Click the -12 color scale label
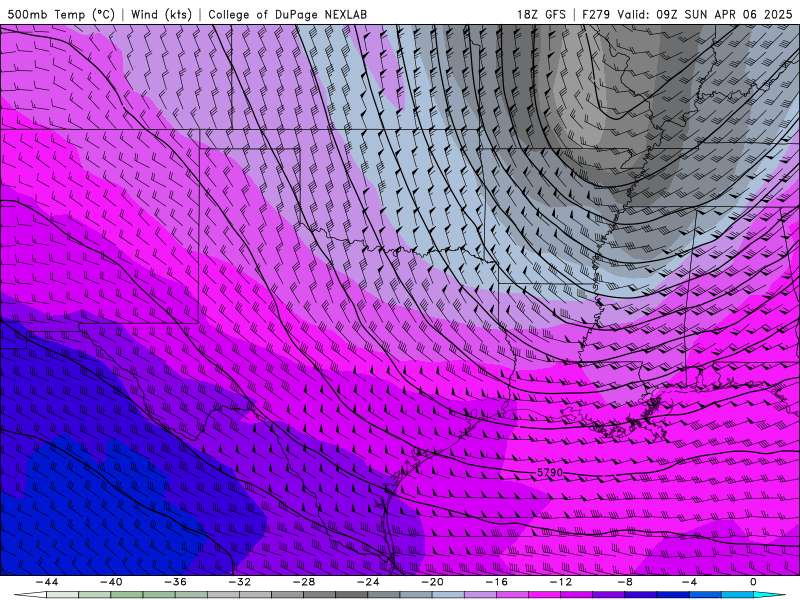The width and height of the screenshot is (800, 600). tap(561, 582)
